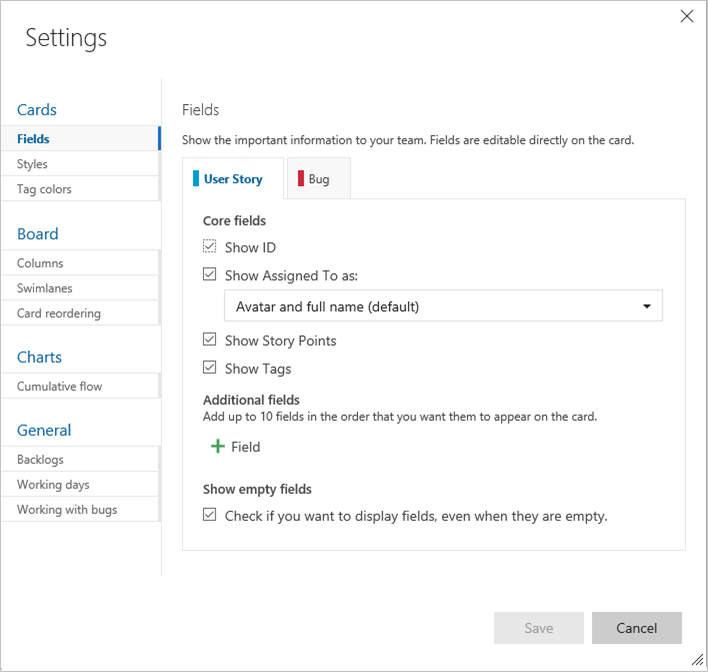Uncheck Show Assigned To as checkbox

coord(209,274)
